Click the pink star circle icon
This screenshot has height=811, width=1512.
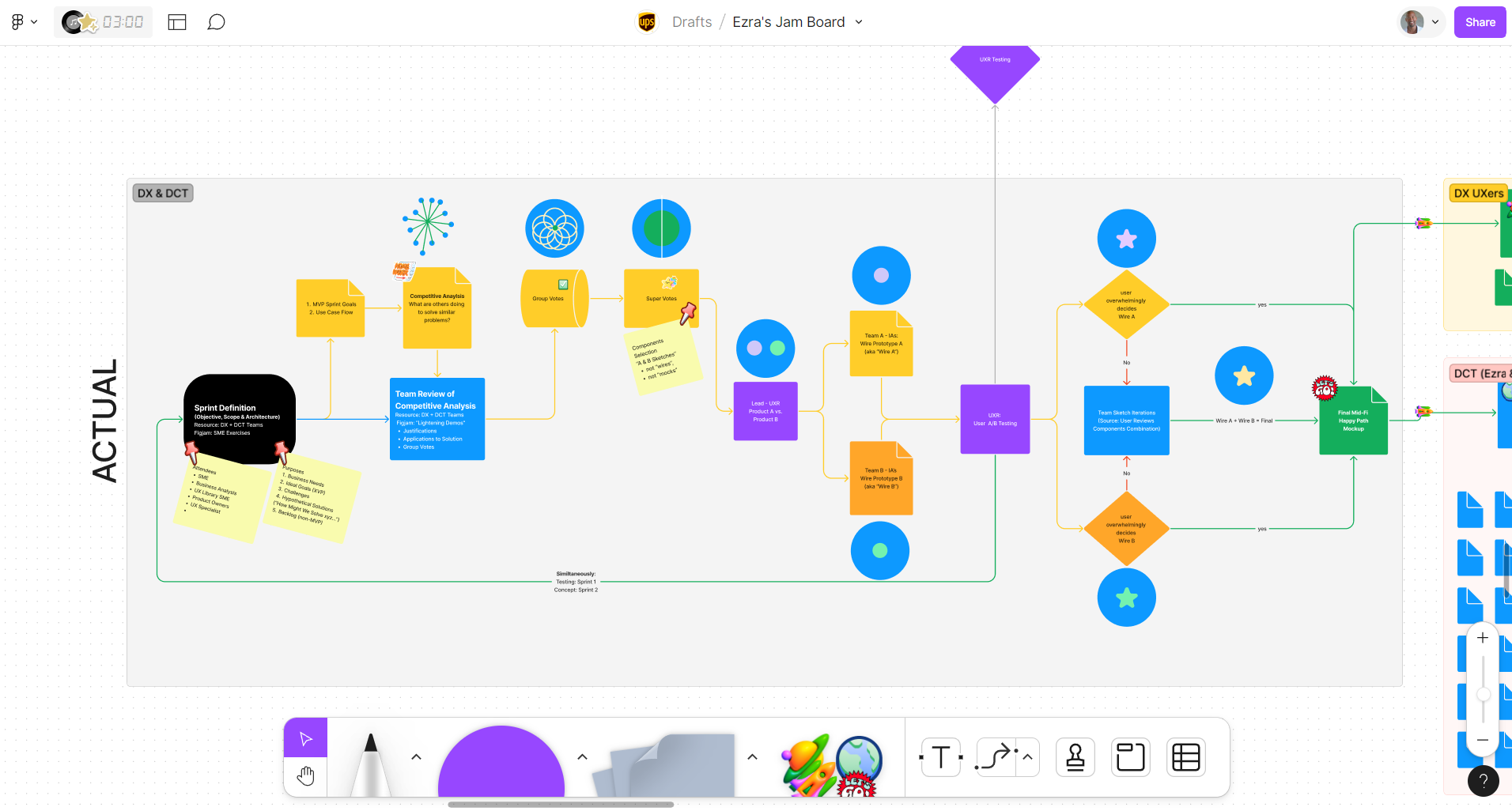click(x=1126, y=239)
